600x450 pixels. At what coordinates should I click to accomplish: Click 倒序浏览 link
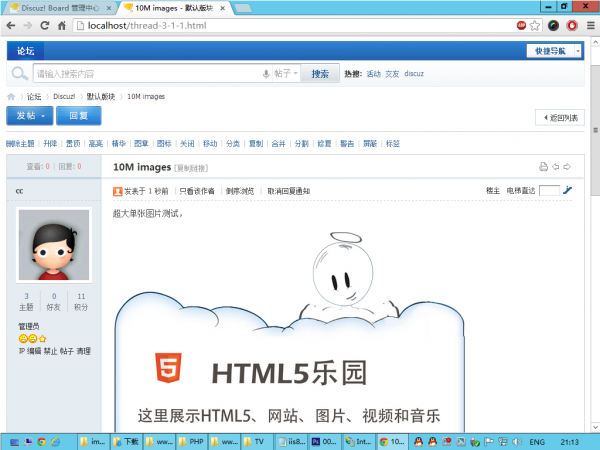pos(240,191)
